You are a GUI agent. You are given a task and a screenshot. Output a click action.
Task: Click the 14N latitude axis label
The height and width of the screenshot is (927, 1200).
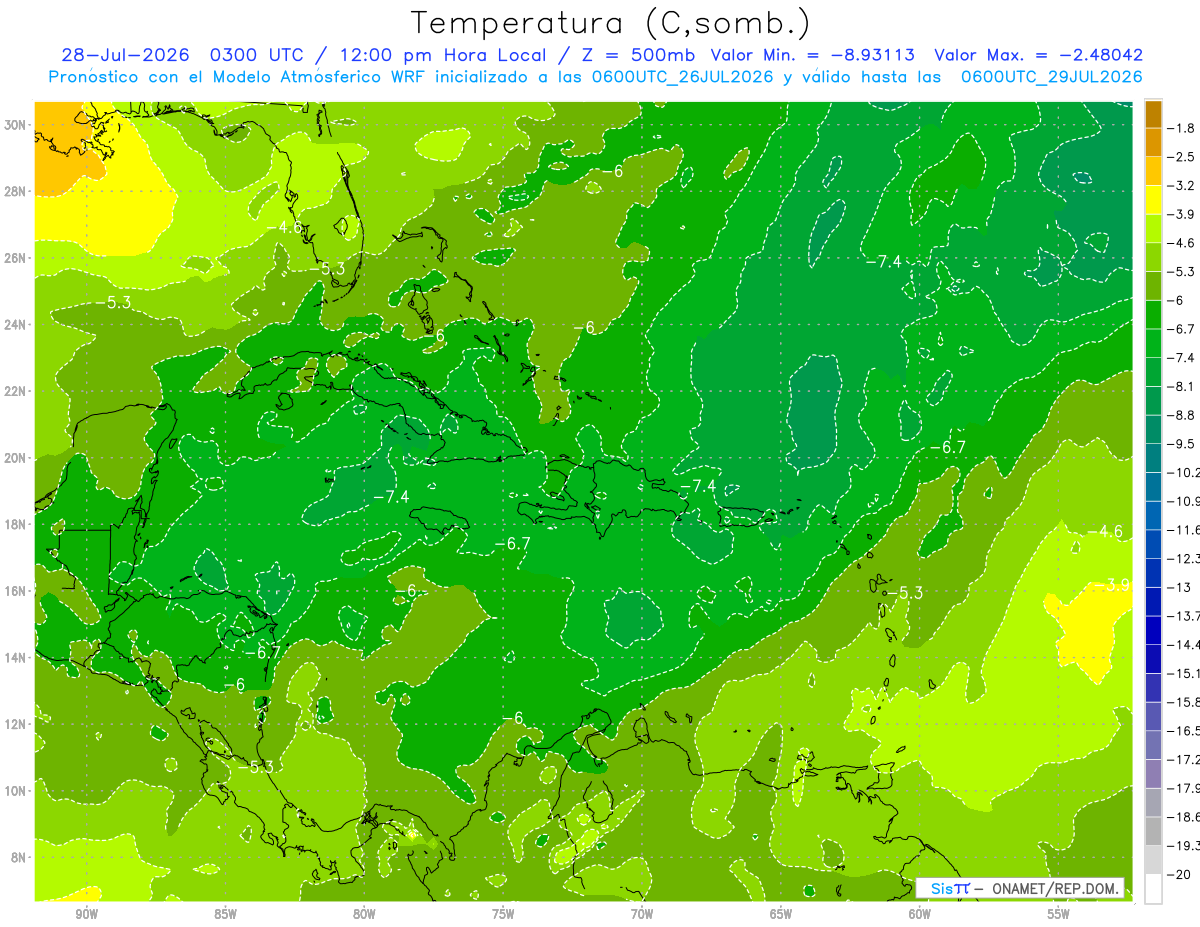17,657
